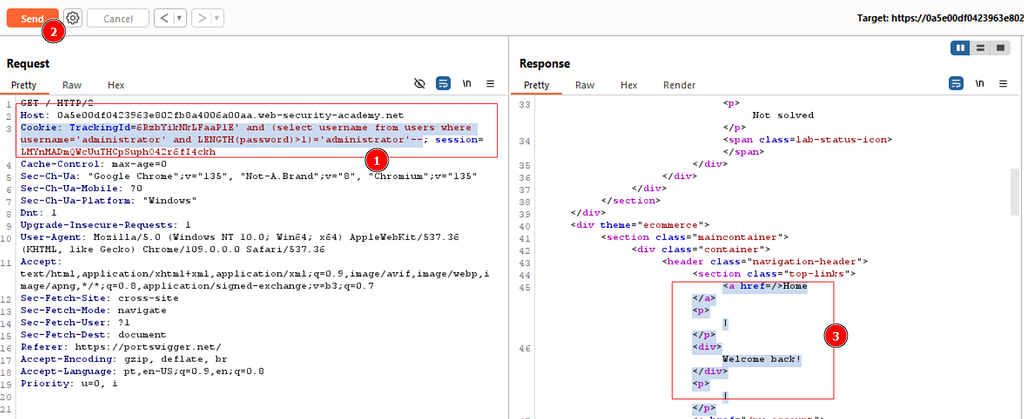
Task: Click 'header class="navigation-header"' line
Action: [x=765, y=261]
